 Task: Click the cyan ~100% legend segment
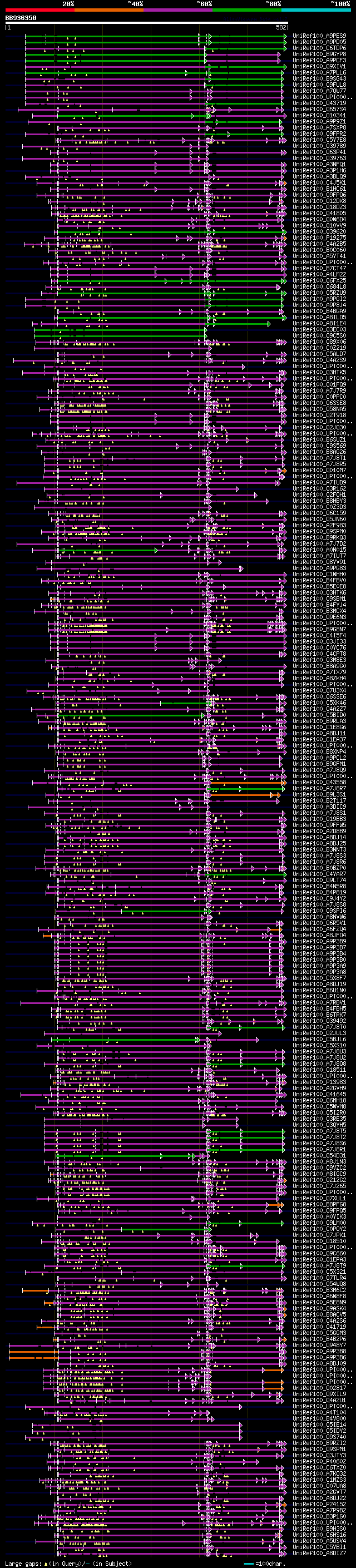316,10
